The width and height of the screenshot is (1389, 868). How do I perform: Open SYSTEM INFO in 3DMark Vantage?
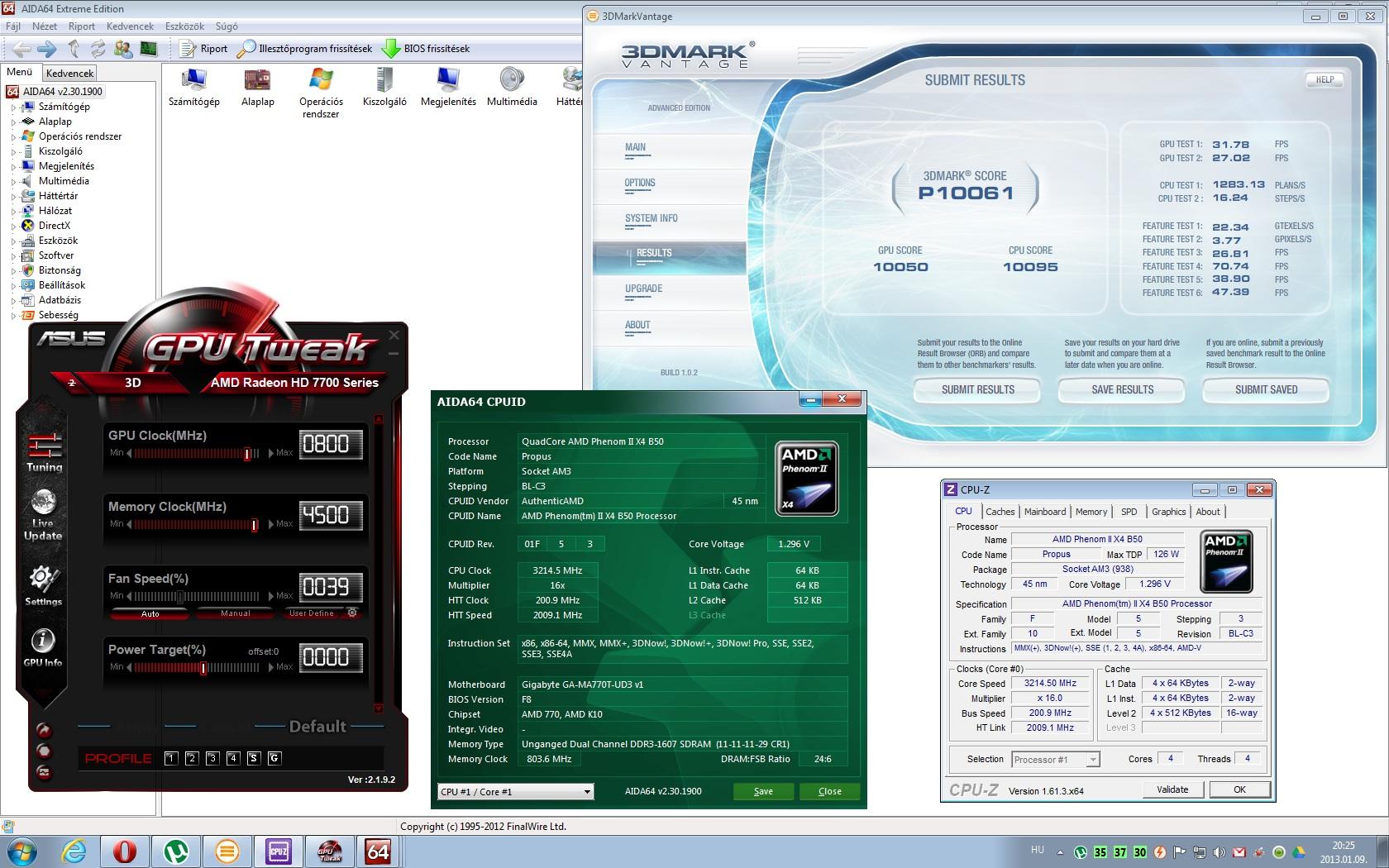[x=652, y=218]
